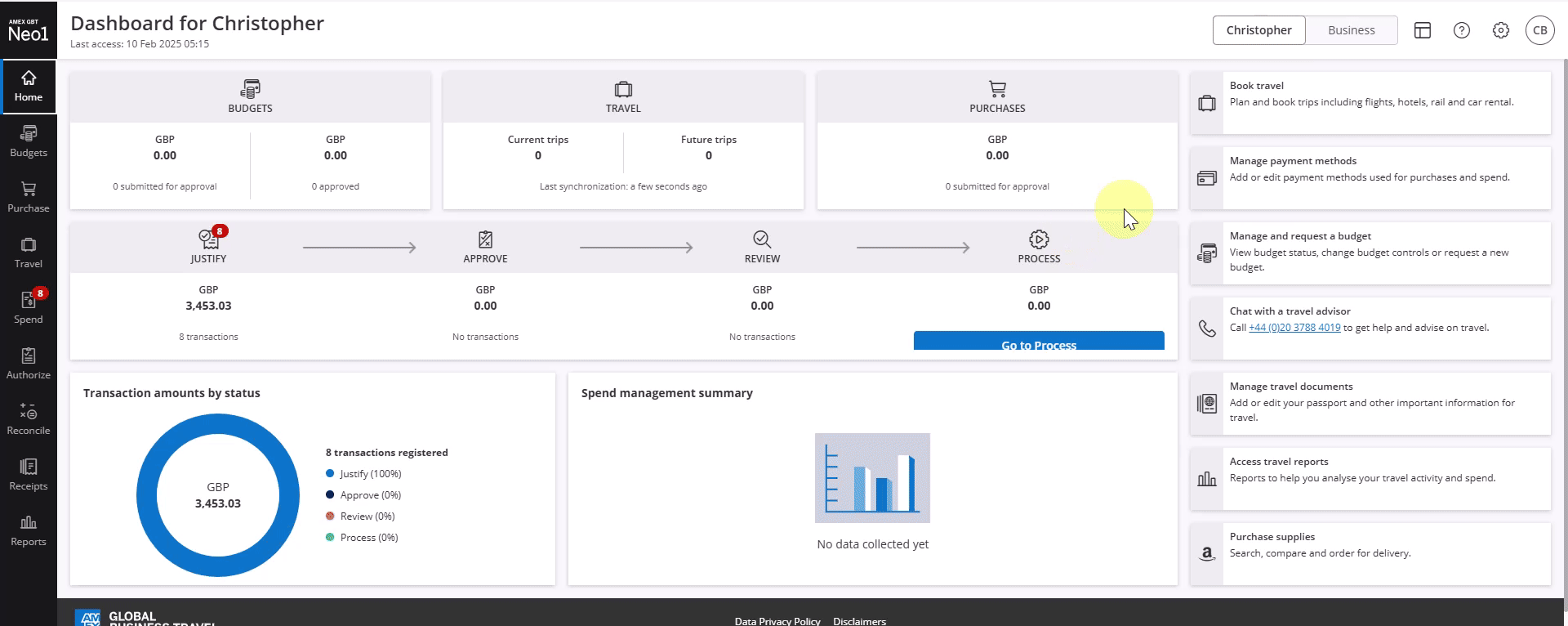Open the help question mark icon

pos(1462,30)
